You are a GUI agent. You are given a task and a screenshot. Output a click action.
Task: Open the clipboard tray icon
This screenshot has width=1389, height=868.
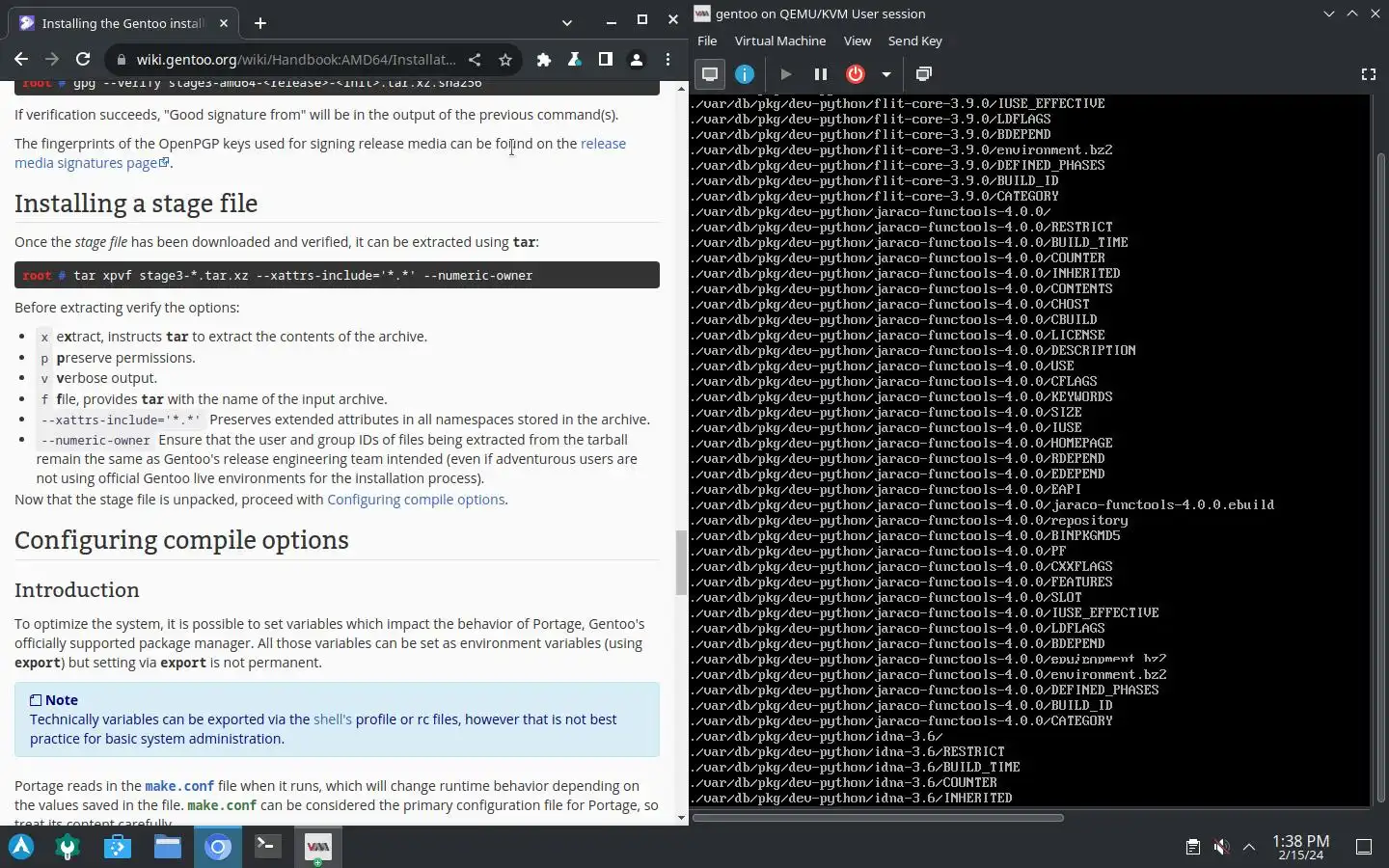(x=1193, y=847)
